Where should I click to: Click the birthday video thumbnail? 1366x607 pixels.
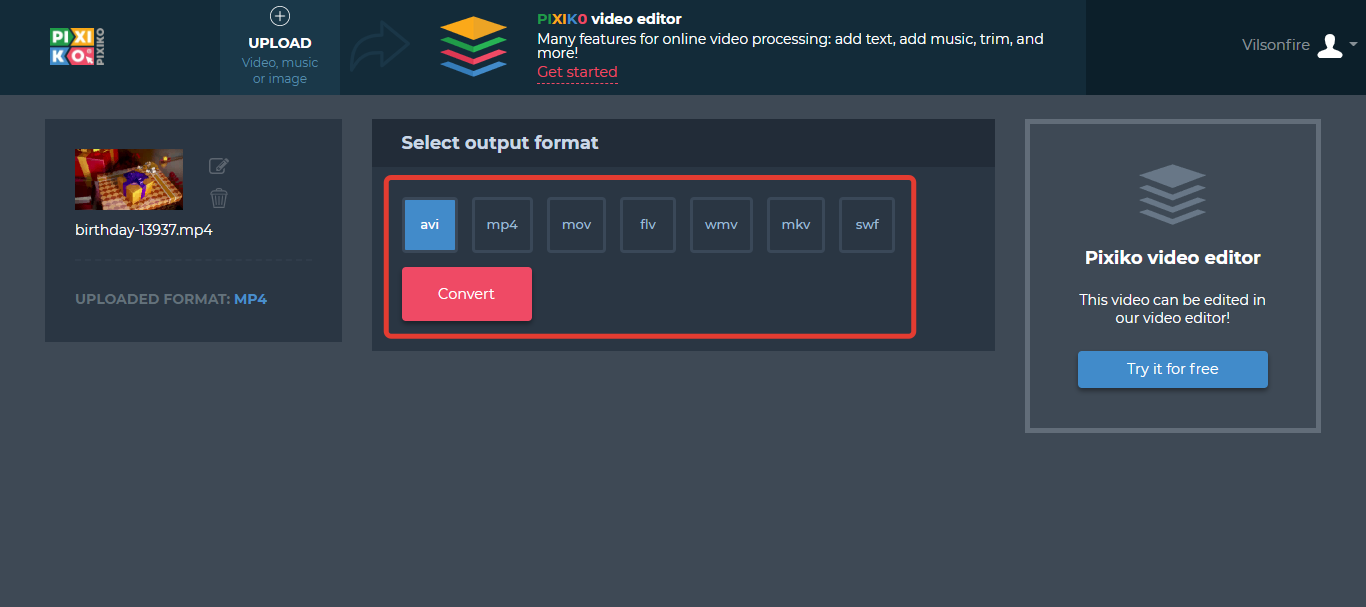[x=129, y=179]
